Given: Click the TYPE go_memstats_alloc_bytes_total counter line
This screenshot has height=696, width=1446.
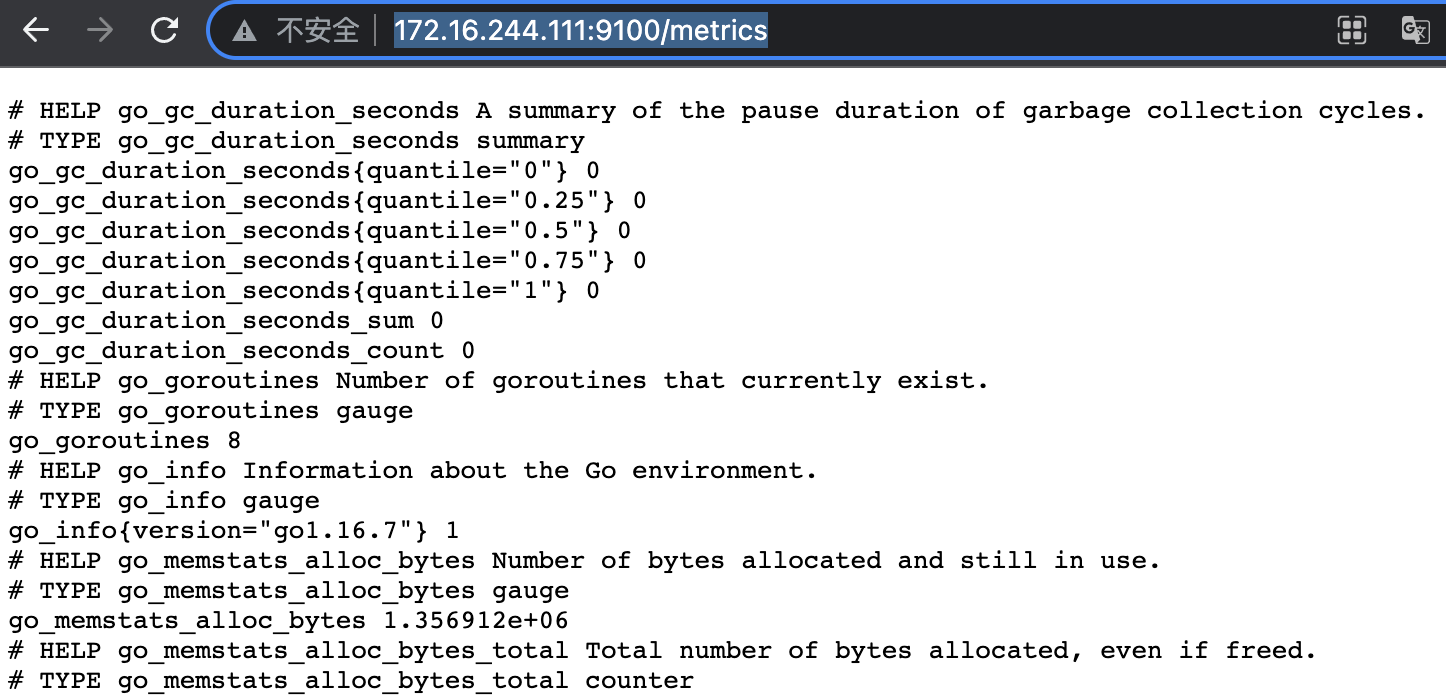Looking at the screenshot, I should click(x=351, y=681).
